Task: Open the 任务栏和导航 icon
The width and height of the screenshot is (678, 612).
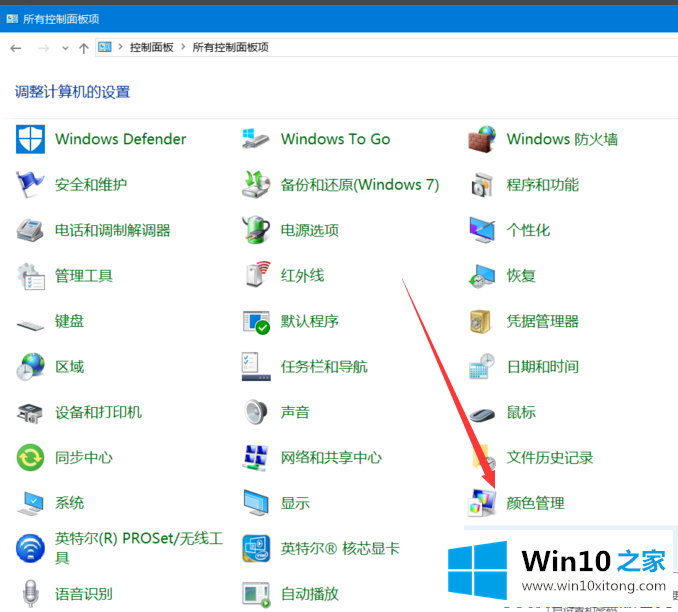Action: point(256,366)
